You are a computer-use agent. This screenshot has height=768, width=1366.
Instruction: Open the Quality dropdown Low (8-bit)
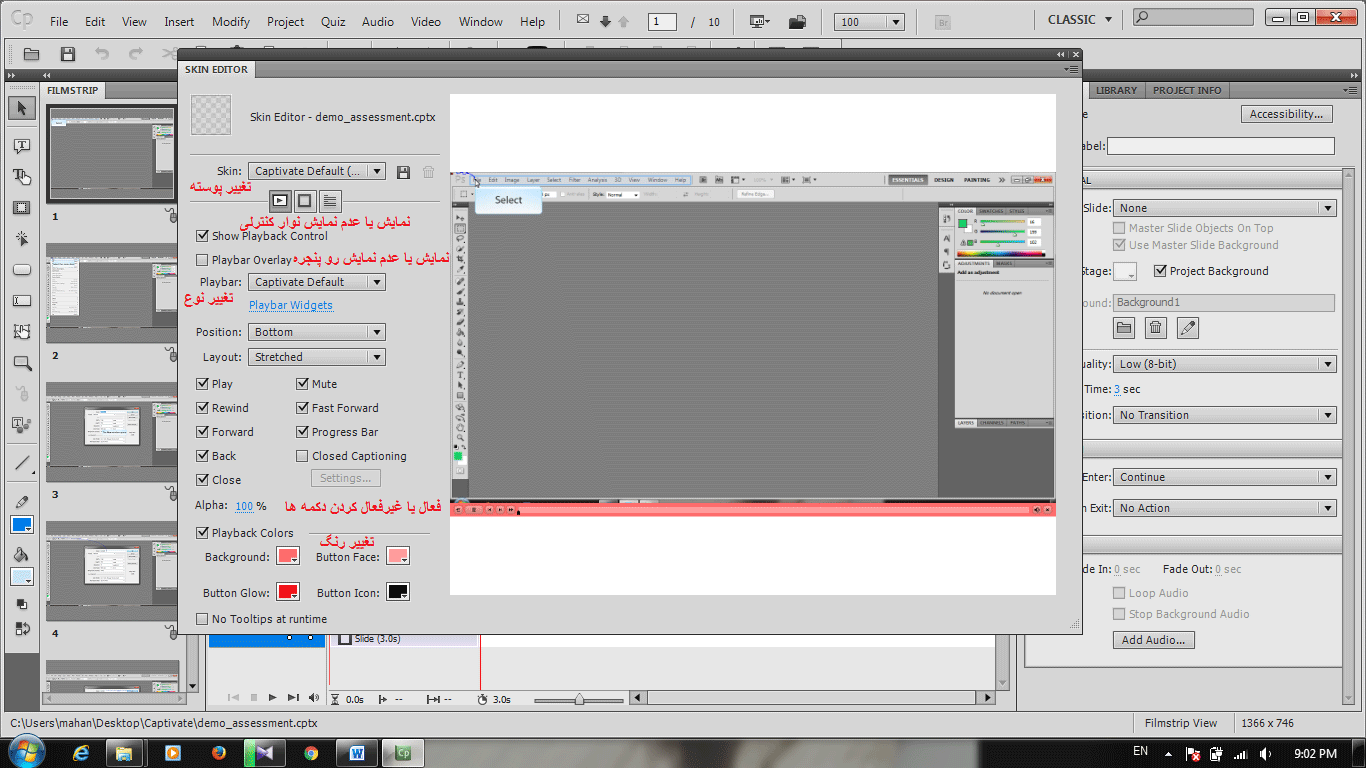click(1225, 364)
